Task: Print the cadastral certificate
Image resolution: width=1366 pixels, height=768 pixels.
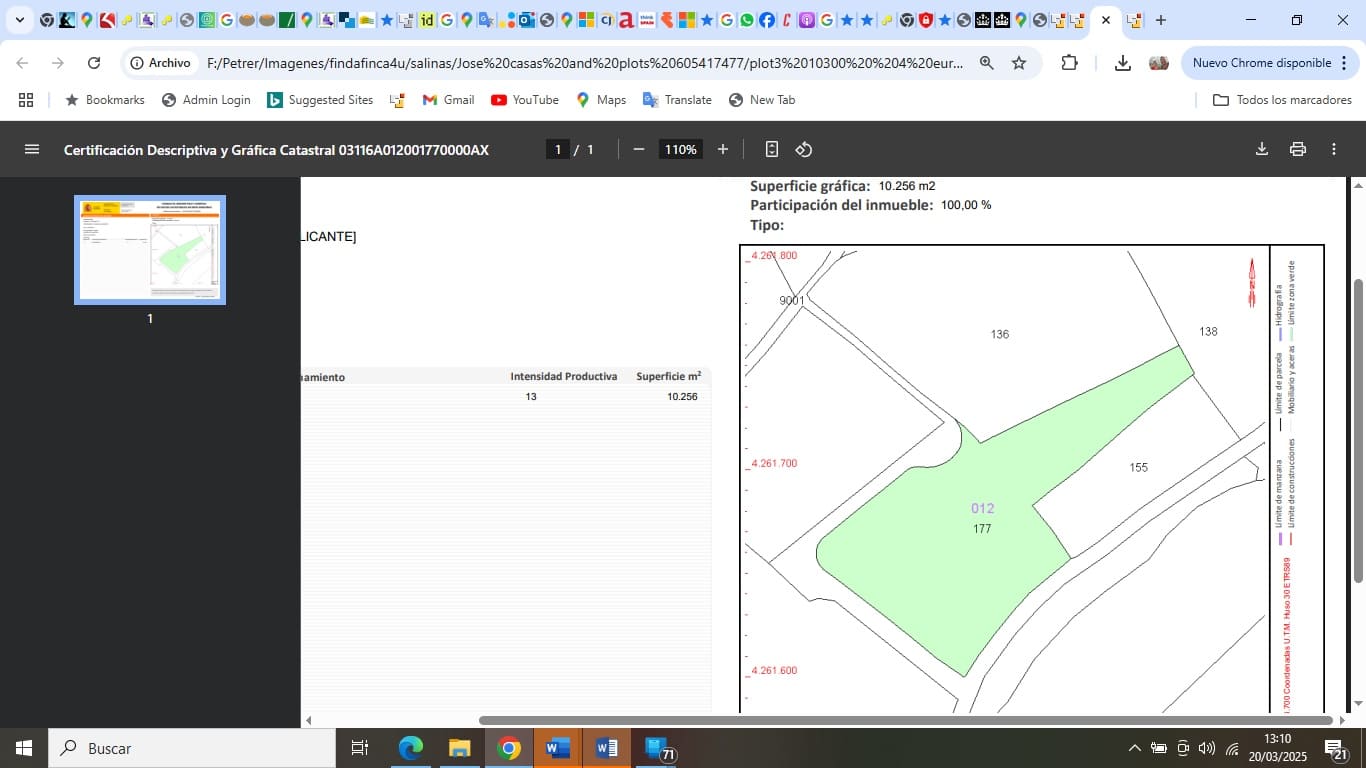Action: [1298, 149]
